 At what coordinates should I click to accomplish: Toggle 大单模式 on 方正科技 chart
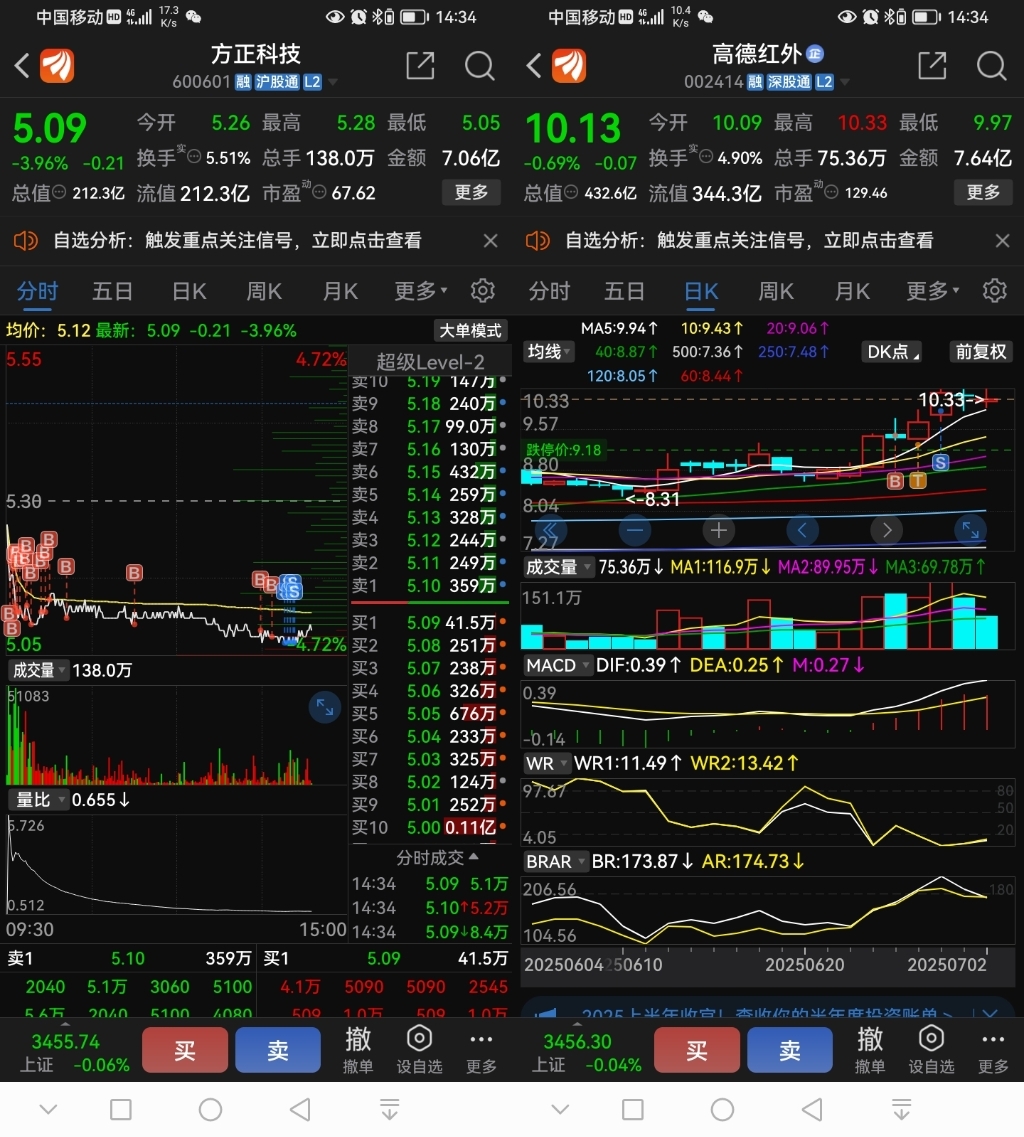pos(470,331)
